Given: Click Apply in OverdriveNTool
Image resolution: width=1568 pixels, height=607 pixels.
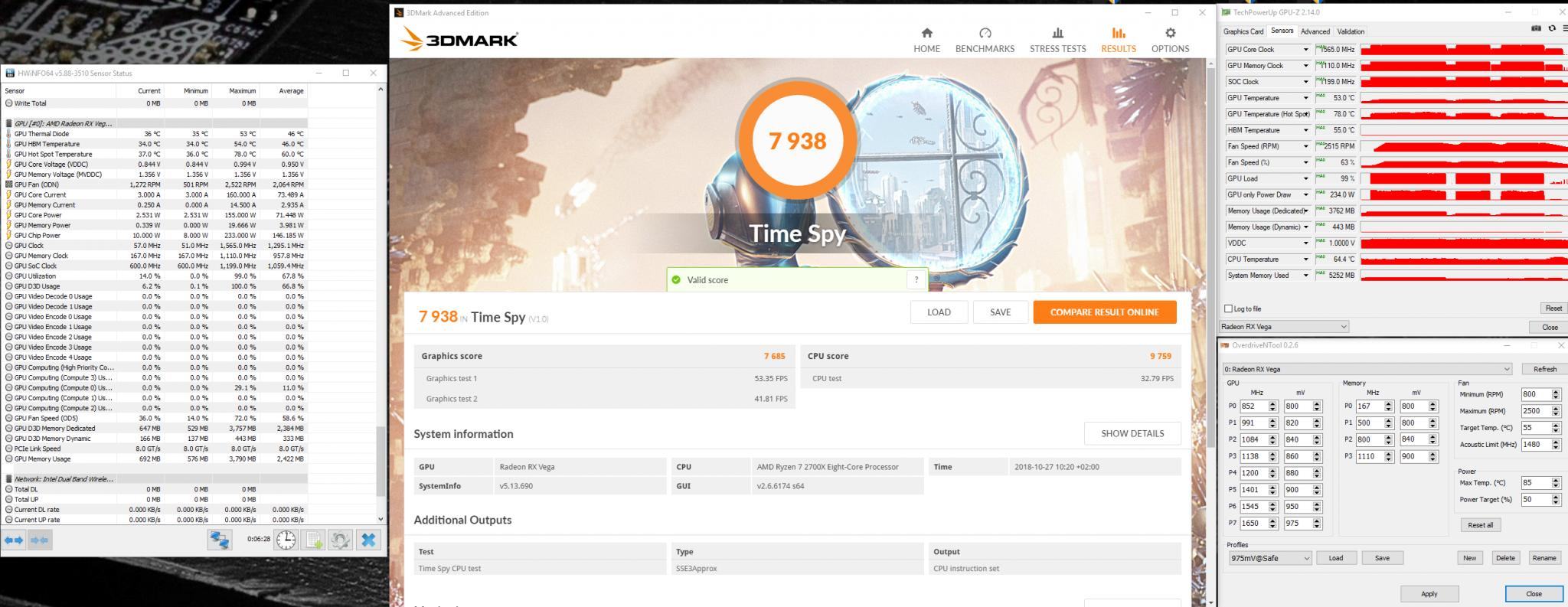Looking at the screenshot, I should click(x=1429, y=593).
